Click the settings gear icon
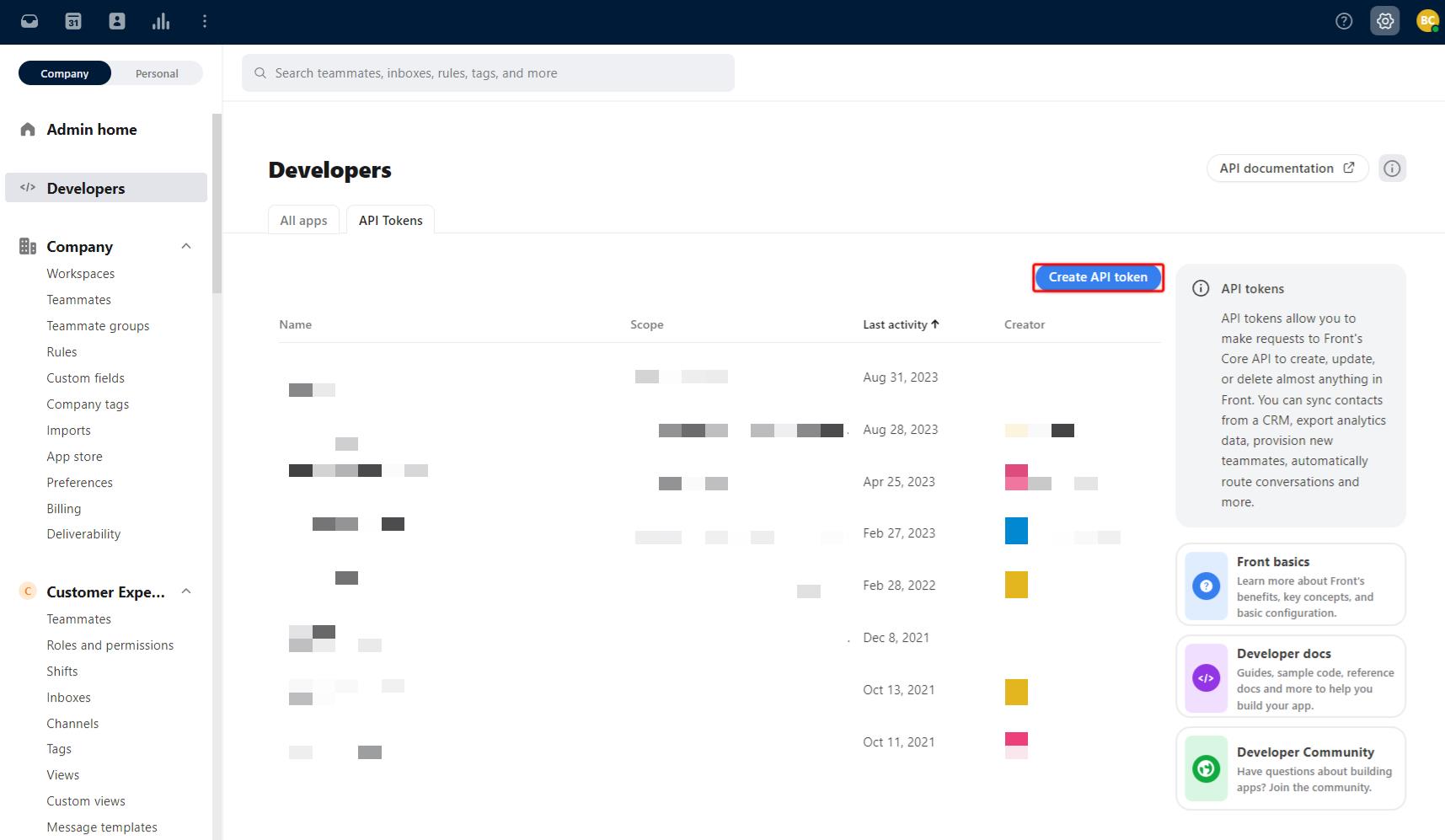Image resolution: width=1445 pixels, height=840 pixels. point(1384,21)
